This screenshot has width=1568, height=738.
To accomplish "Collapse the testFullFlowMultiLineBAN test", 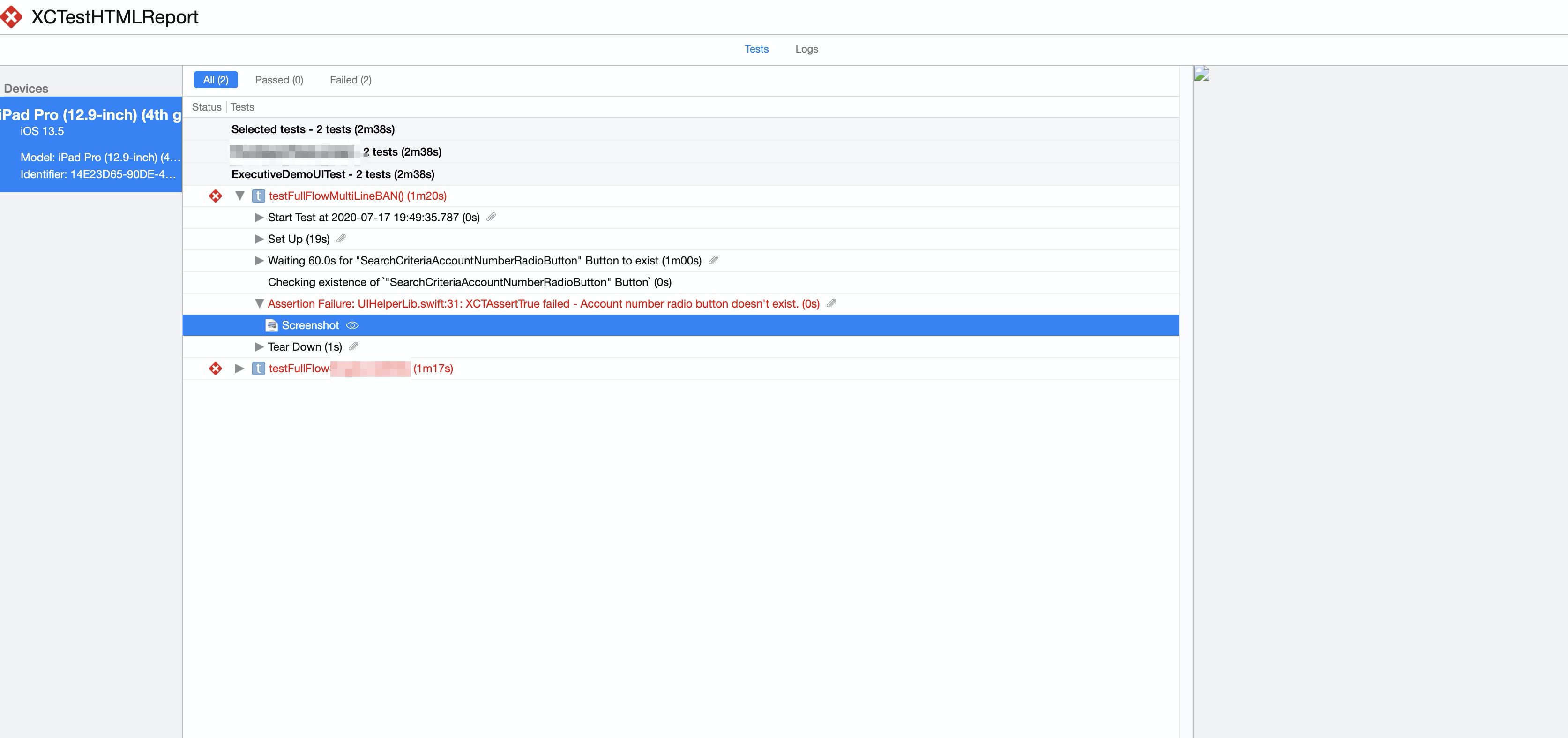I will click(x=240, y=196).
